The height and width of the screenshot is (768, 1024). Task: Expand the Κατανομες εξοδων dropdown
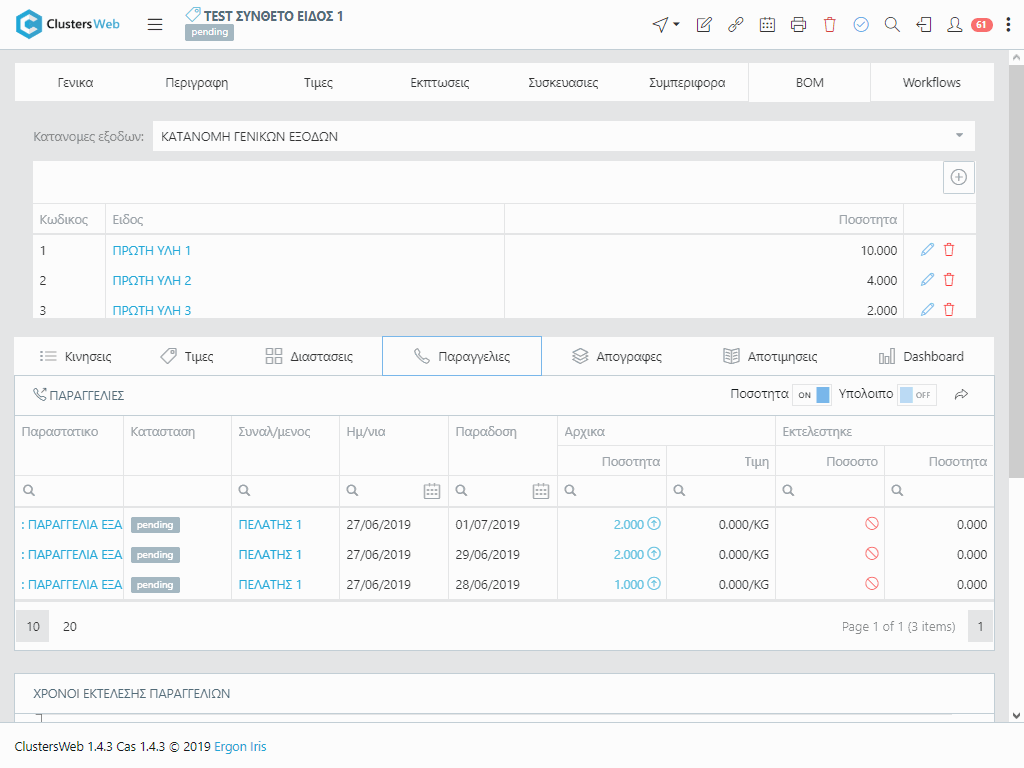pos(959,136)
